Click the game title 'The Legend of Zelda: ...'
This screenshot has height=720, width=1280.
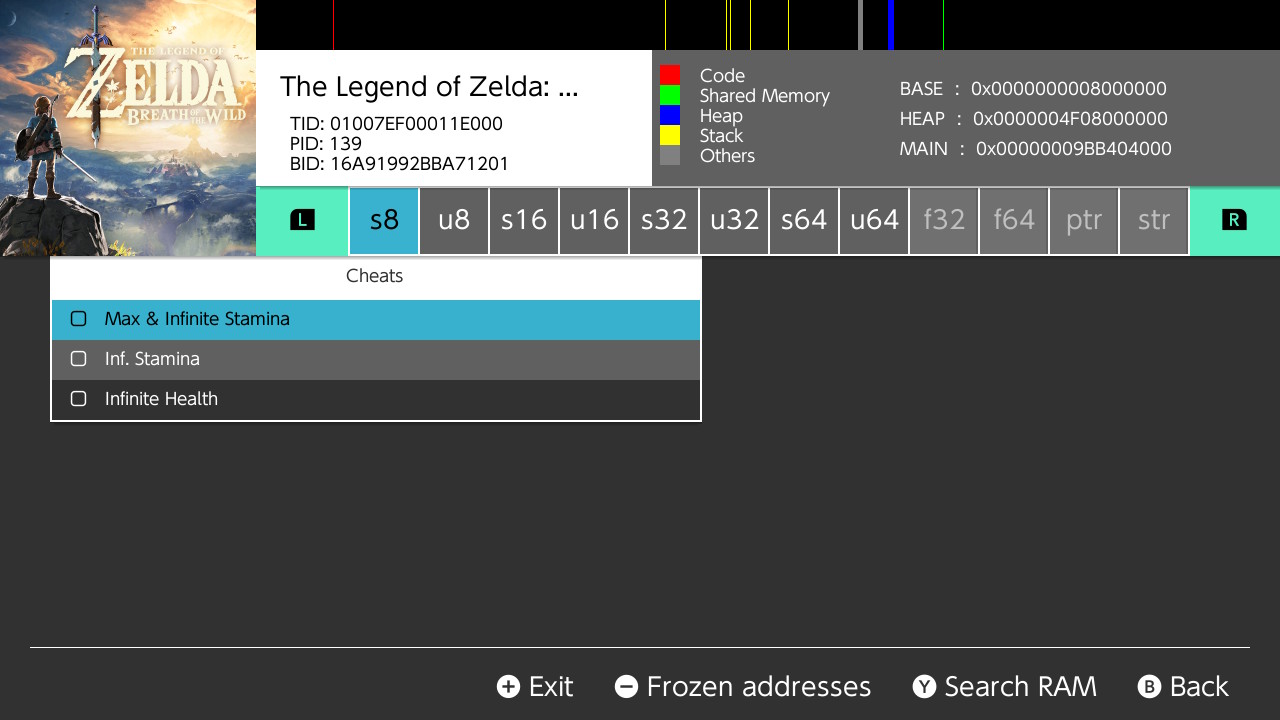[429, 87]
